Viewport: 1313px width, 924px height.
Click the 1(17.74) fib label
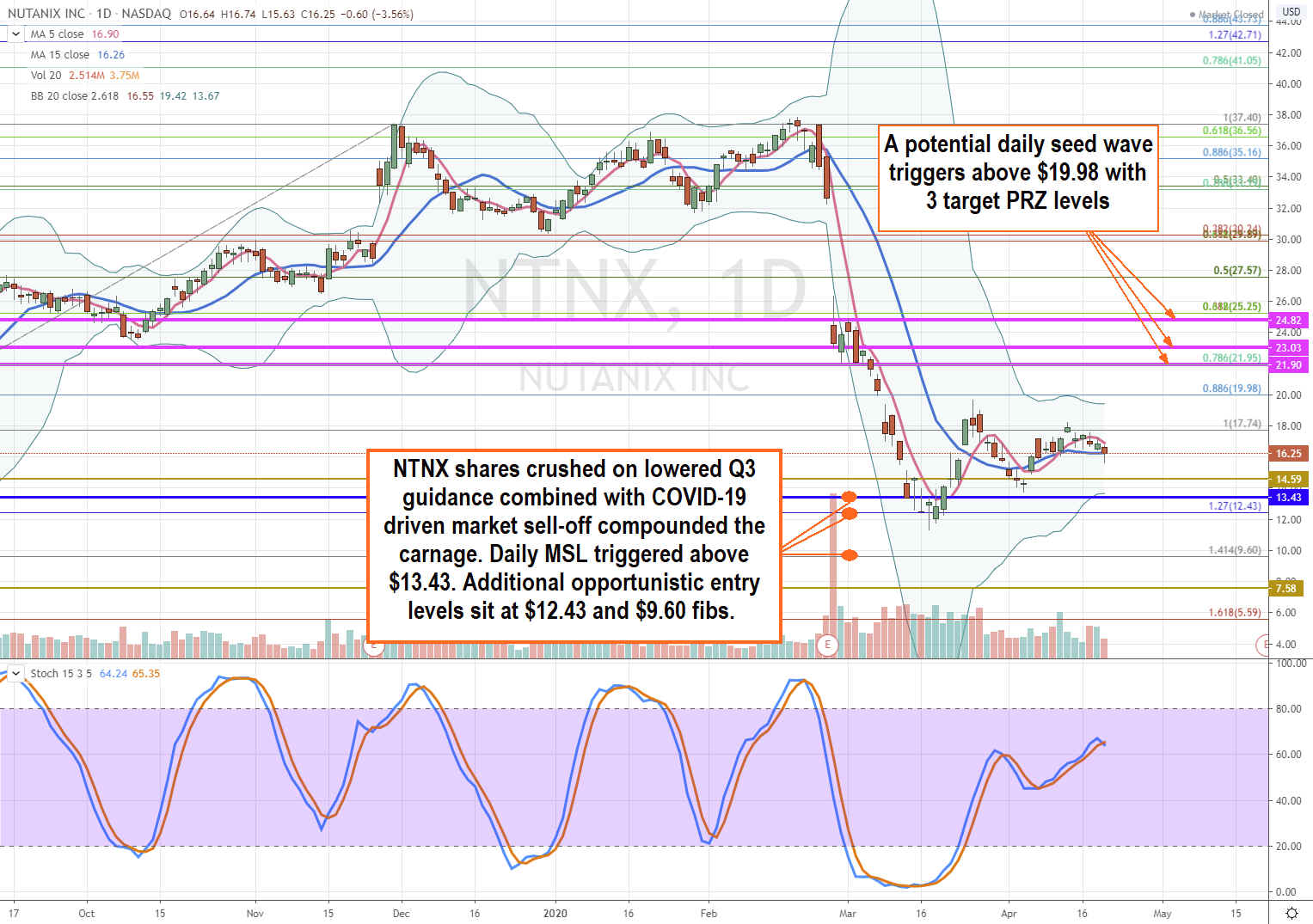(x=1242, y=424)
